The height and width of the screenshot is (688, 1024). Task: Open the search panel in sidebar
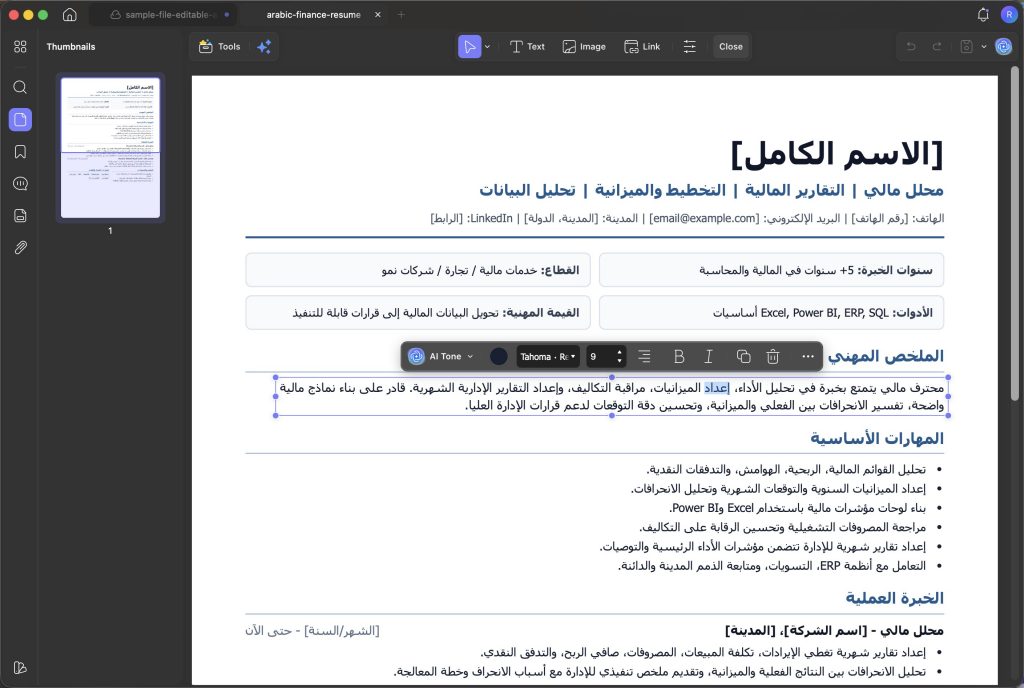click(20, 87)
